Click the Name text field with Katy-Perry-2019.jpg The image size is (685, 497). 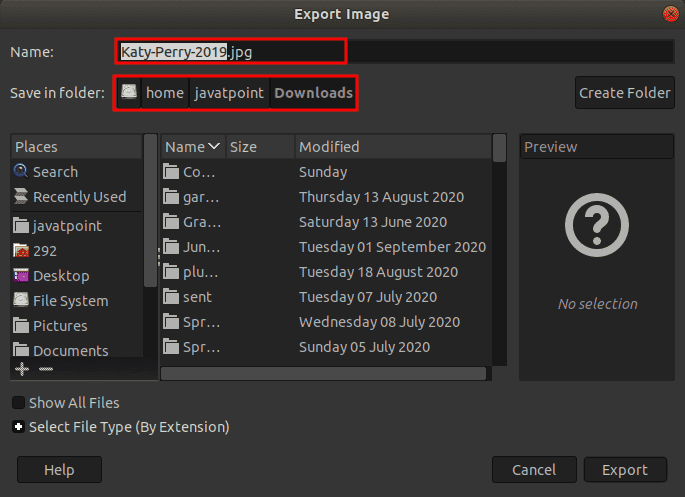click(x=394, y=52)
